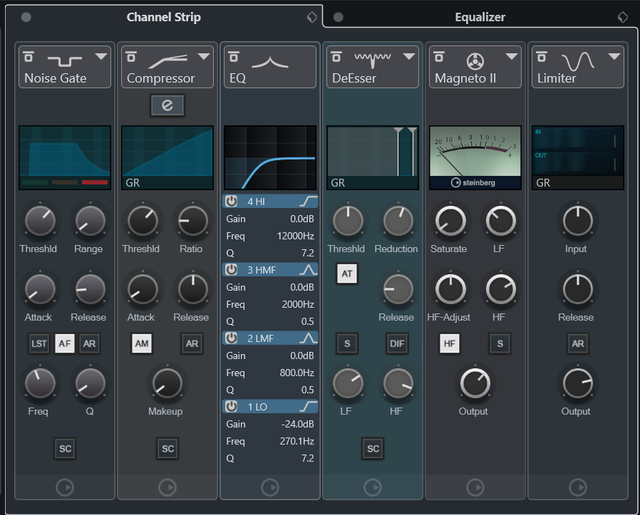Viewport: 640px width, 515px height.
Task: Click the DeEsser waveform icon
Action: pos(372,60)
